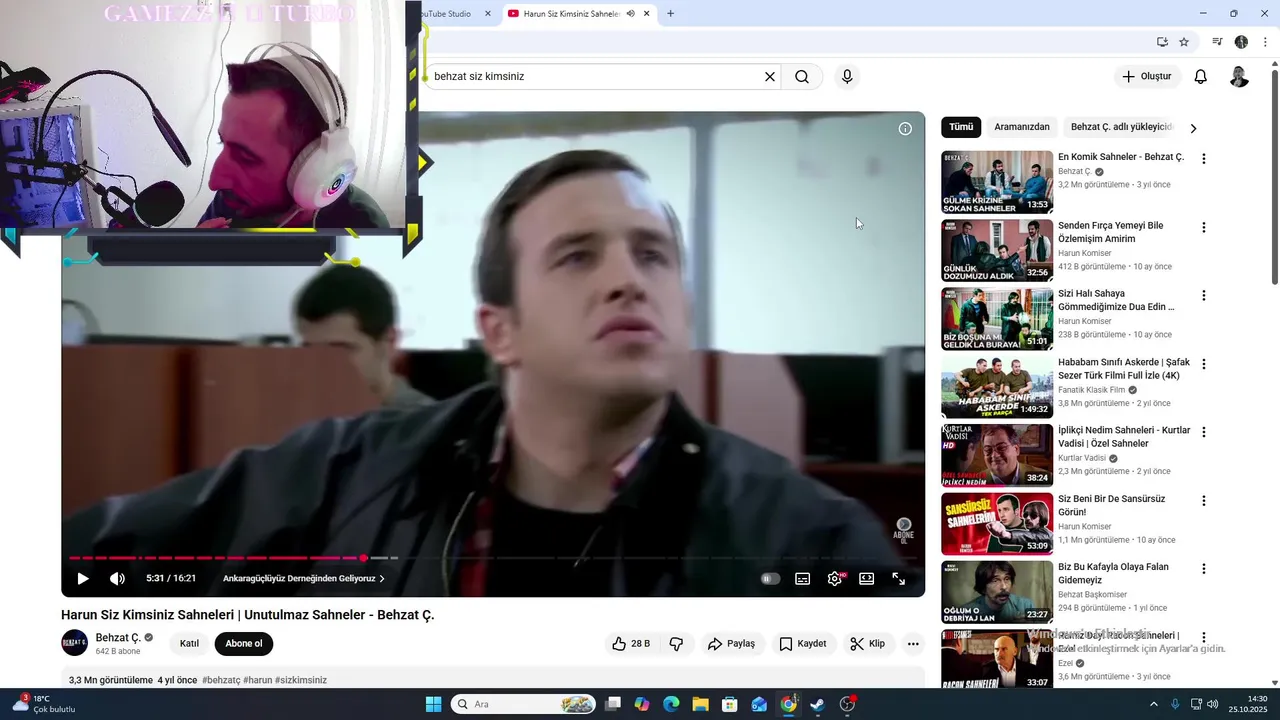Open the system volume icon in tray
The image size is (1280, 720).
click(x=1213, y=704)
